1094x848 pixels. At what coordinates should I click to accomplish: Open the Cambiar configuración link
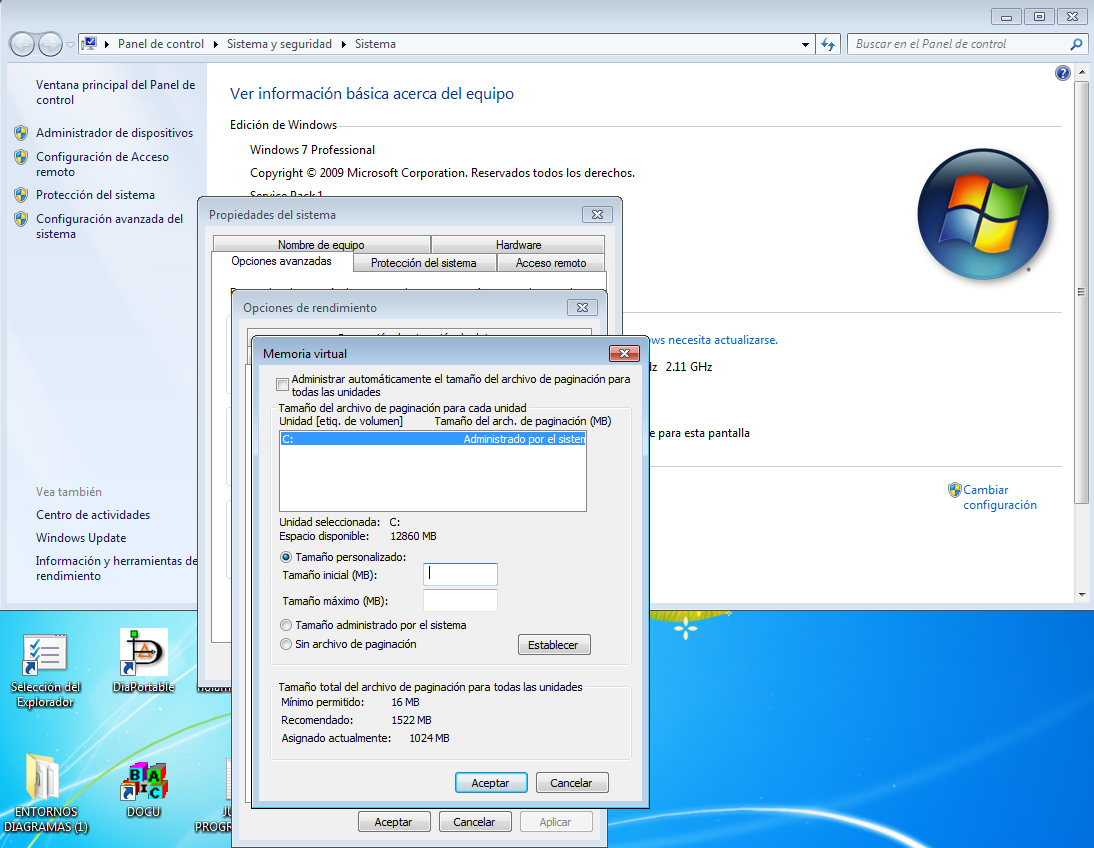point(1000,498)
